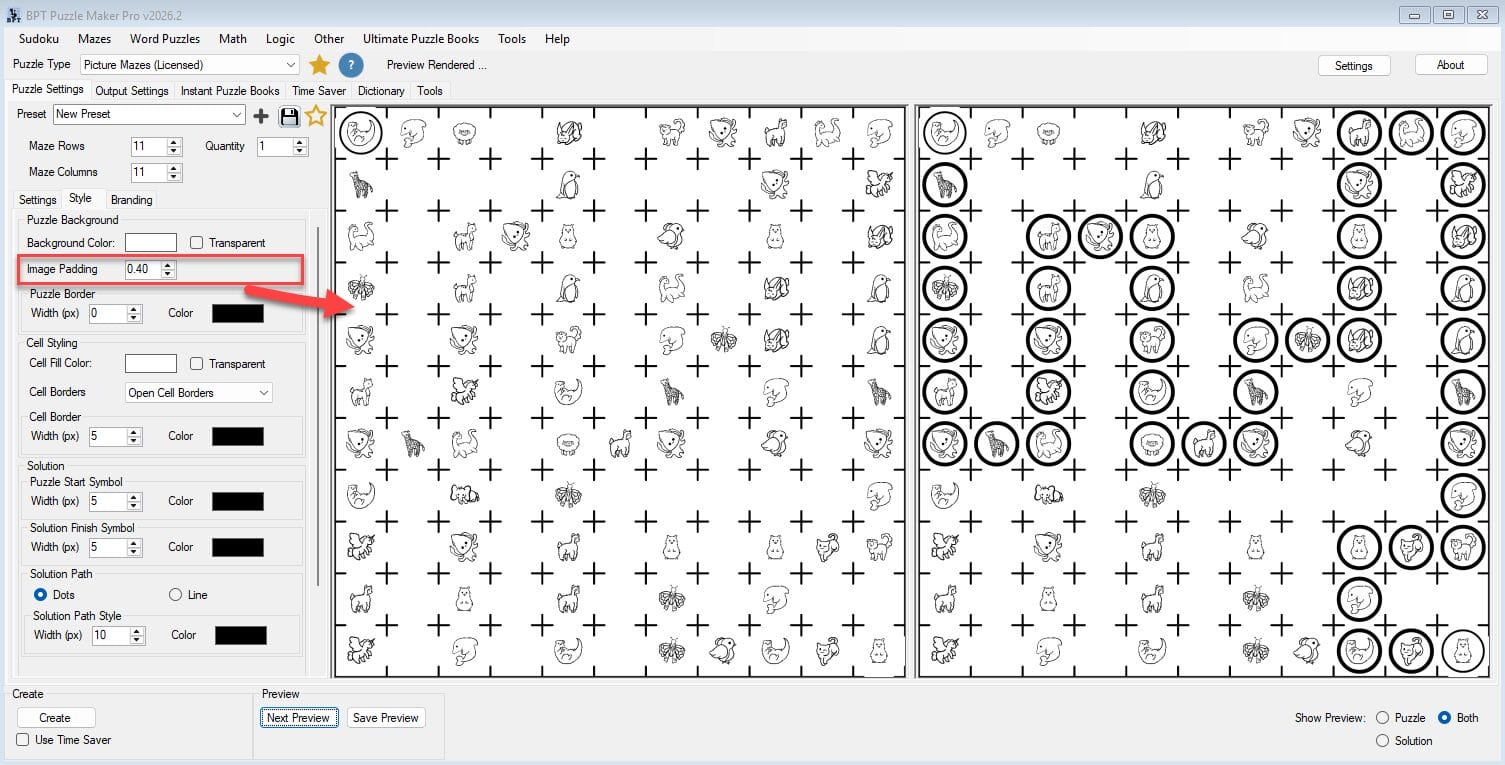Image resolution: width=1505 pixels, height=765 pixels.
Task: Expand the Cell Borders dropdown
Action: point(264,393)
